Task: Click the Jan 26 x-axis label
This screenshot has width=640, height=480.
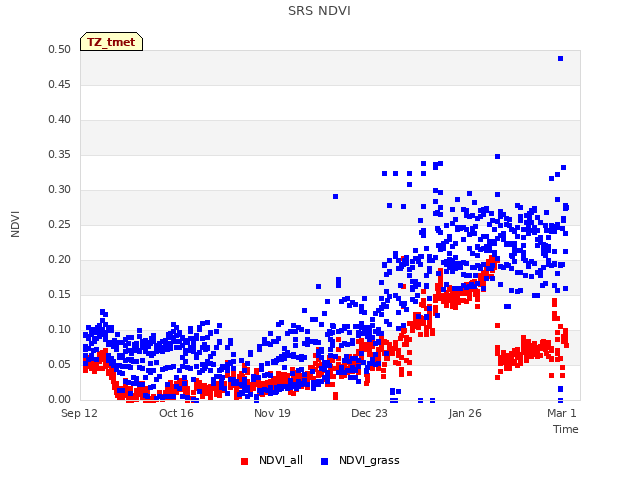Action: click(465, 413)
